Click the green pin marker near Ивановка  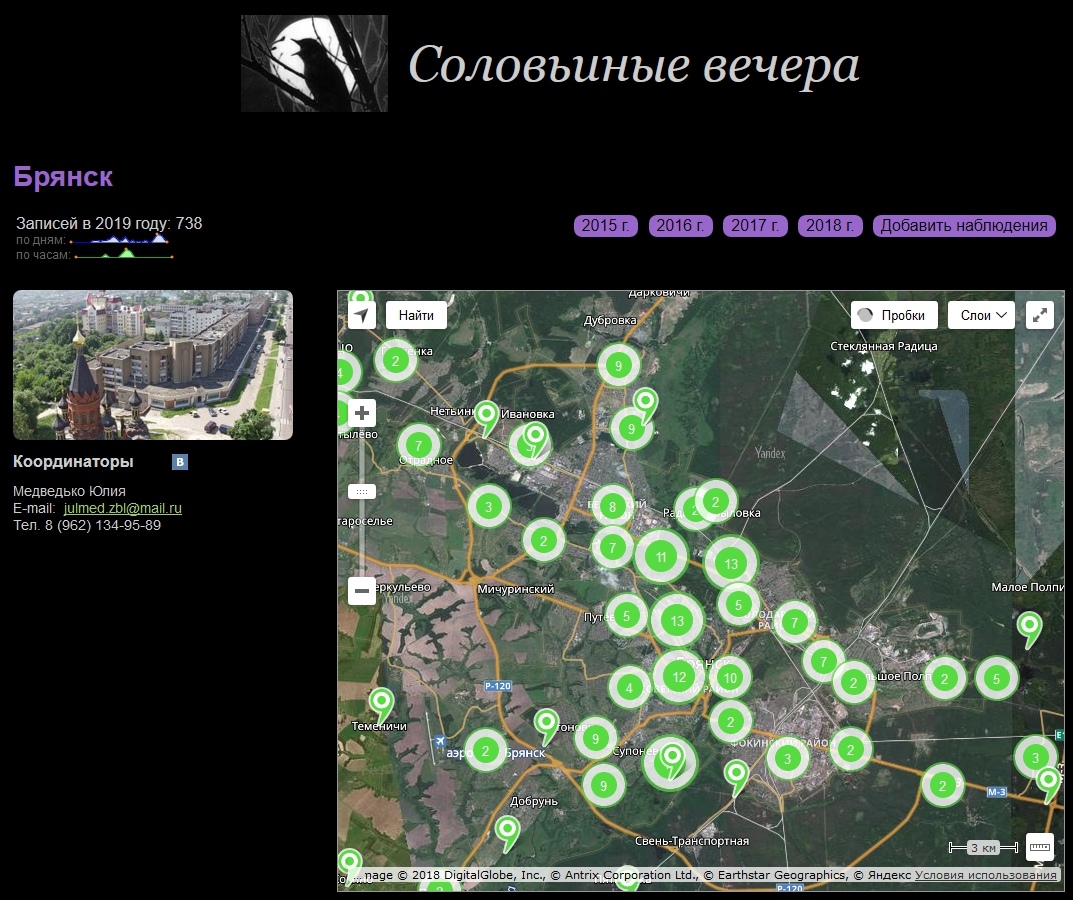[x=486, y=414]
